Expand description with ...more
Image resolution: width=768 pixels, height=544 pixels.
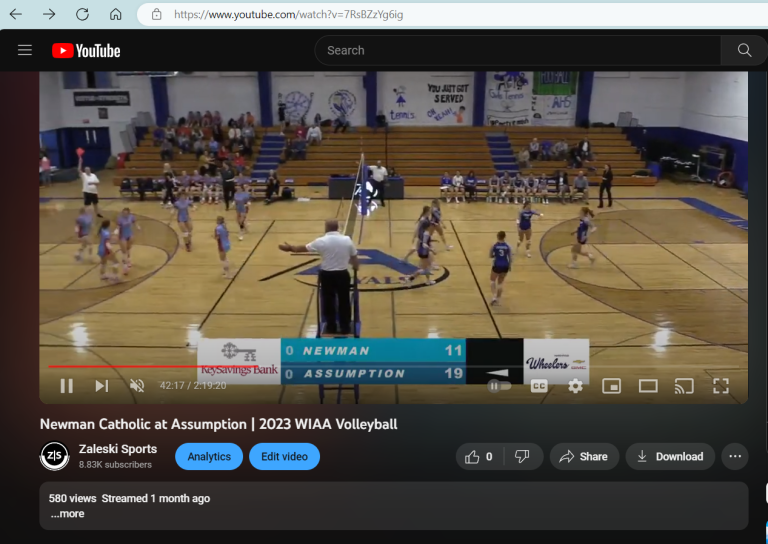pyautogui.click(x=68, y=514)
